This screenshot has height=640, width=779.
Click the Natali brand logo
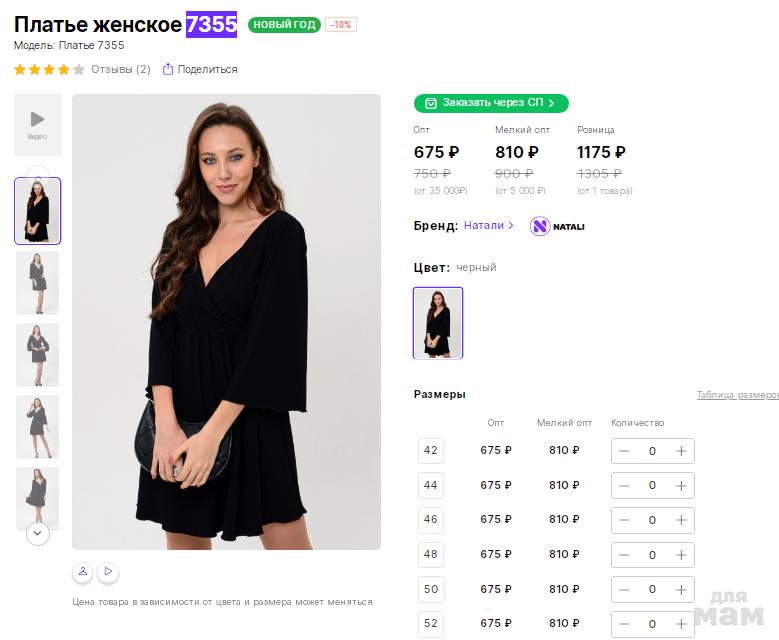[557, 226]
